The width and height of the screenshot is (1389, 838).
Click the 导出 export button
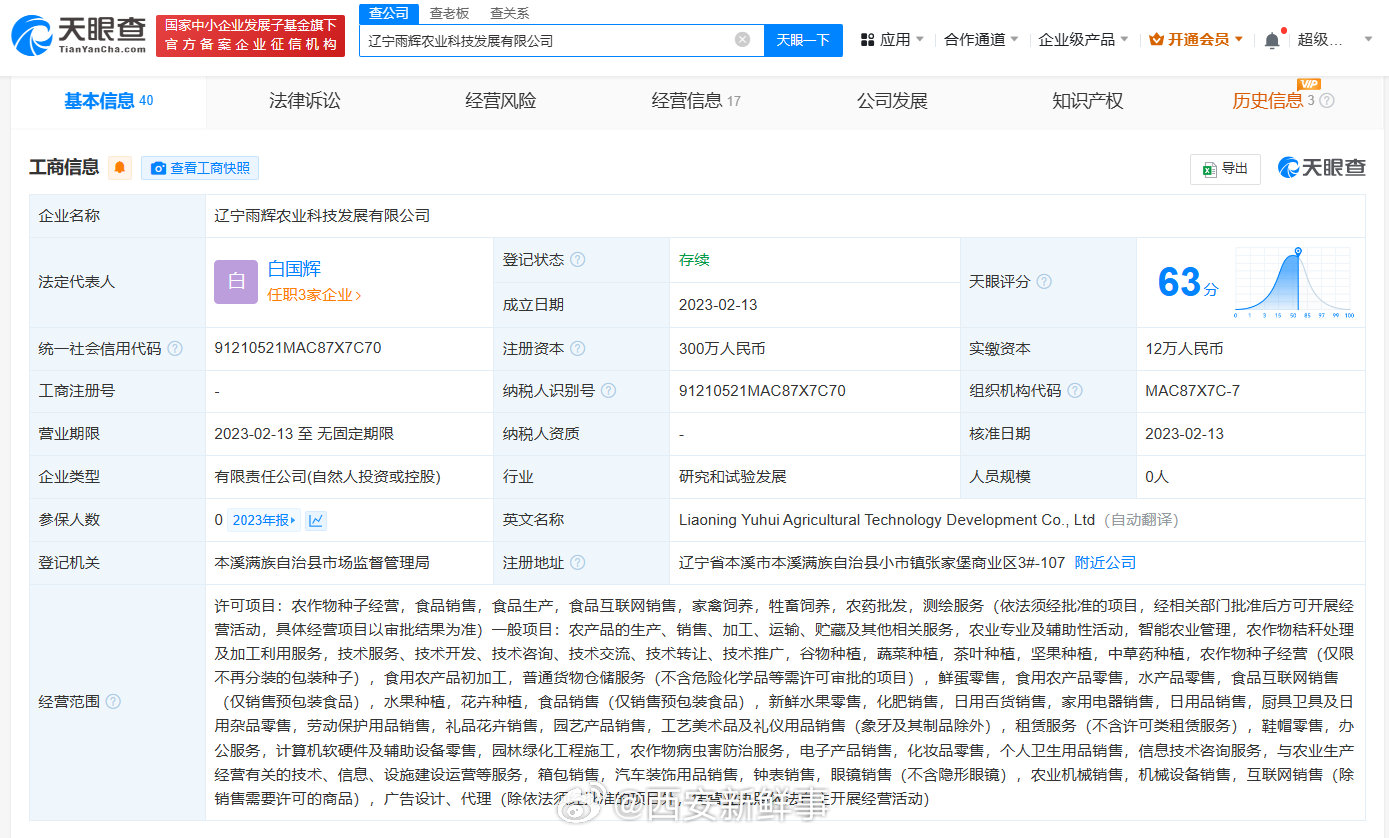[x=1225, y=169]
